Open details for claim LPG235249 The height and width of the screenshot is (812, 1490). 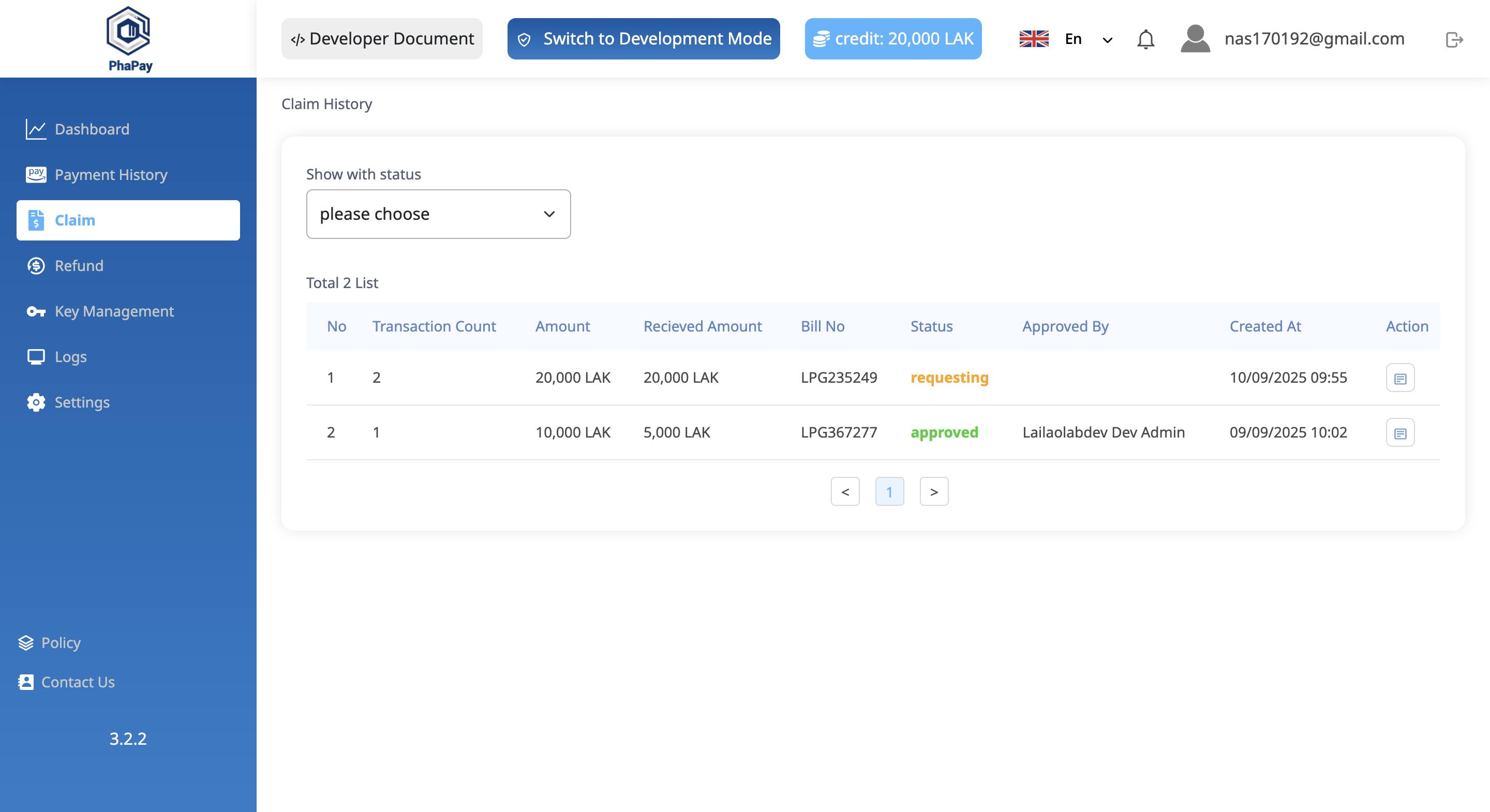tap(1400, 378)
